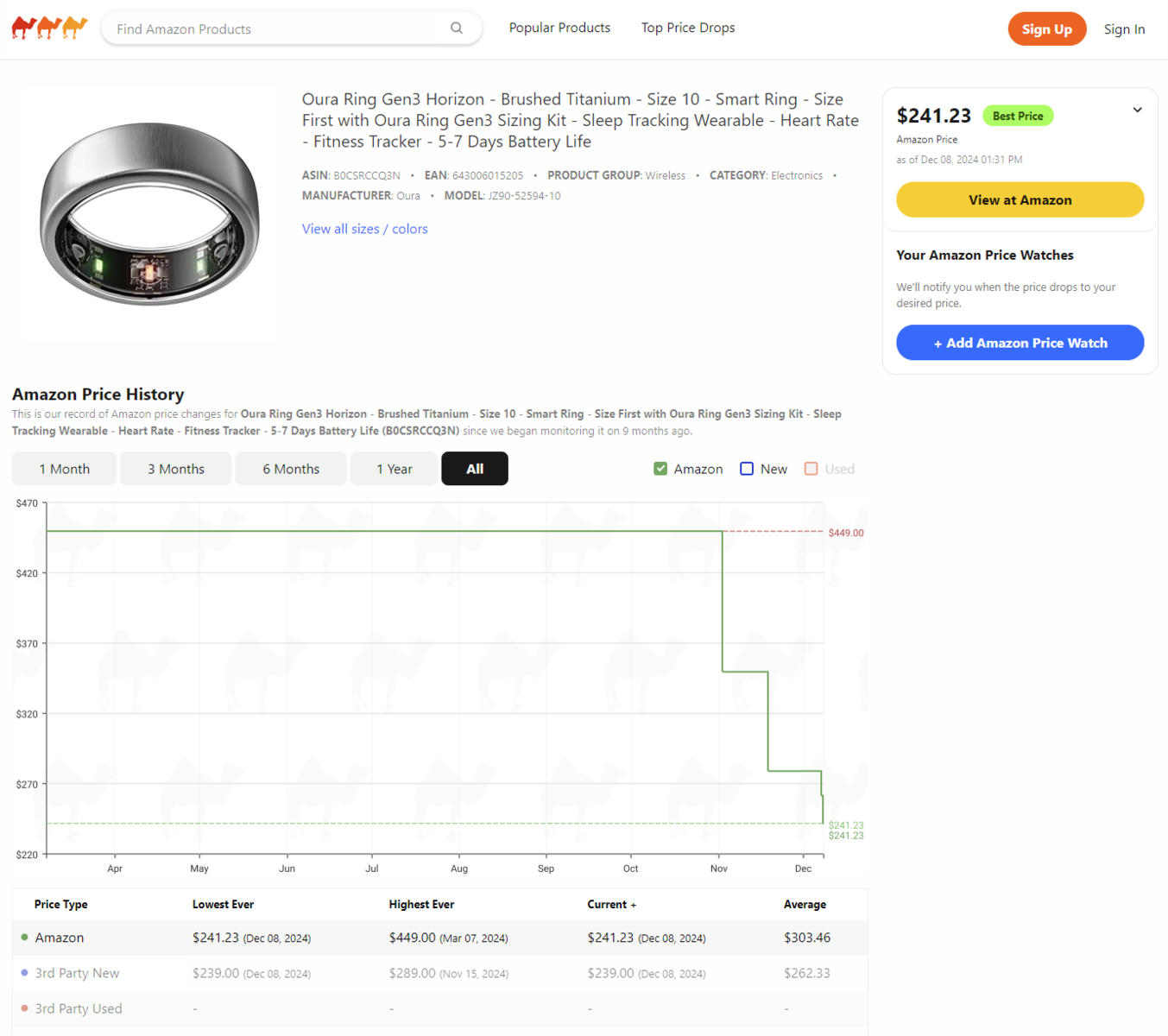Click the 3rd Party Used row label

pyautogui.click(x=79, y=1008)
